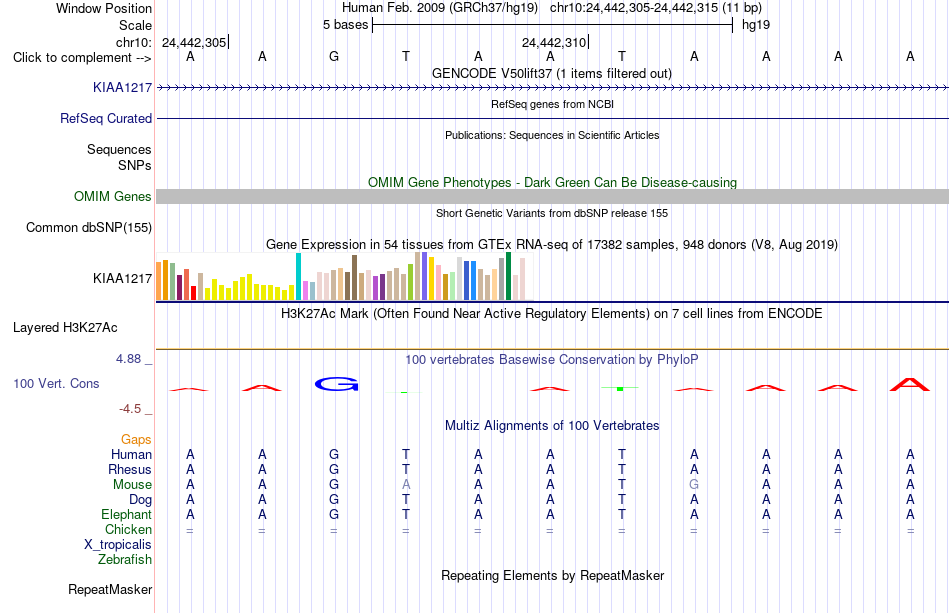The width and height of the screenshot is (950, 613).
Task: Click Short Genetic Variants from dbSNP title
Action: pyautogui.click(x=552, y=213)
